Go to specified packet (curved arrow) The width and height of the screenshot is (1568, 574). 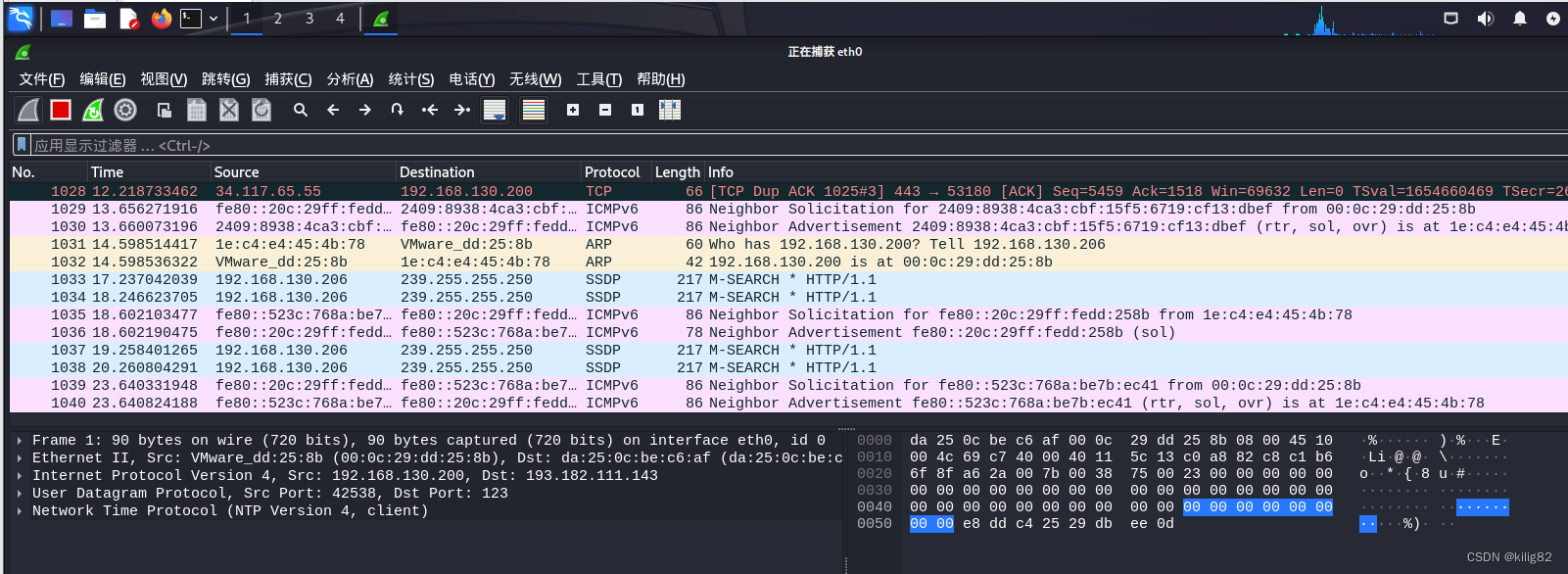coord(398,110)
